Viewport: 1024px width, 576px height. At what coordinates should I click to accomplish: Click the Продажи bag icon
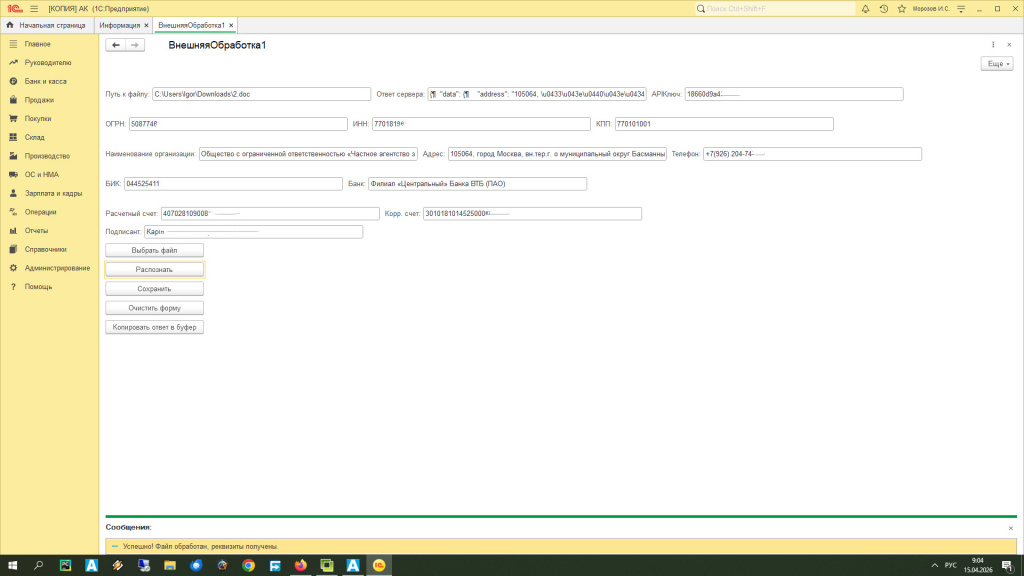pos(13,100)
